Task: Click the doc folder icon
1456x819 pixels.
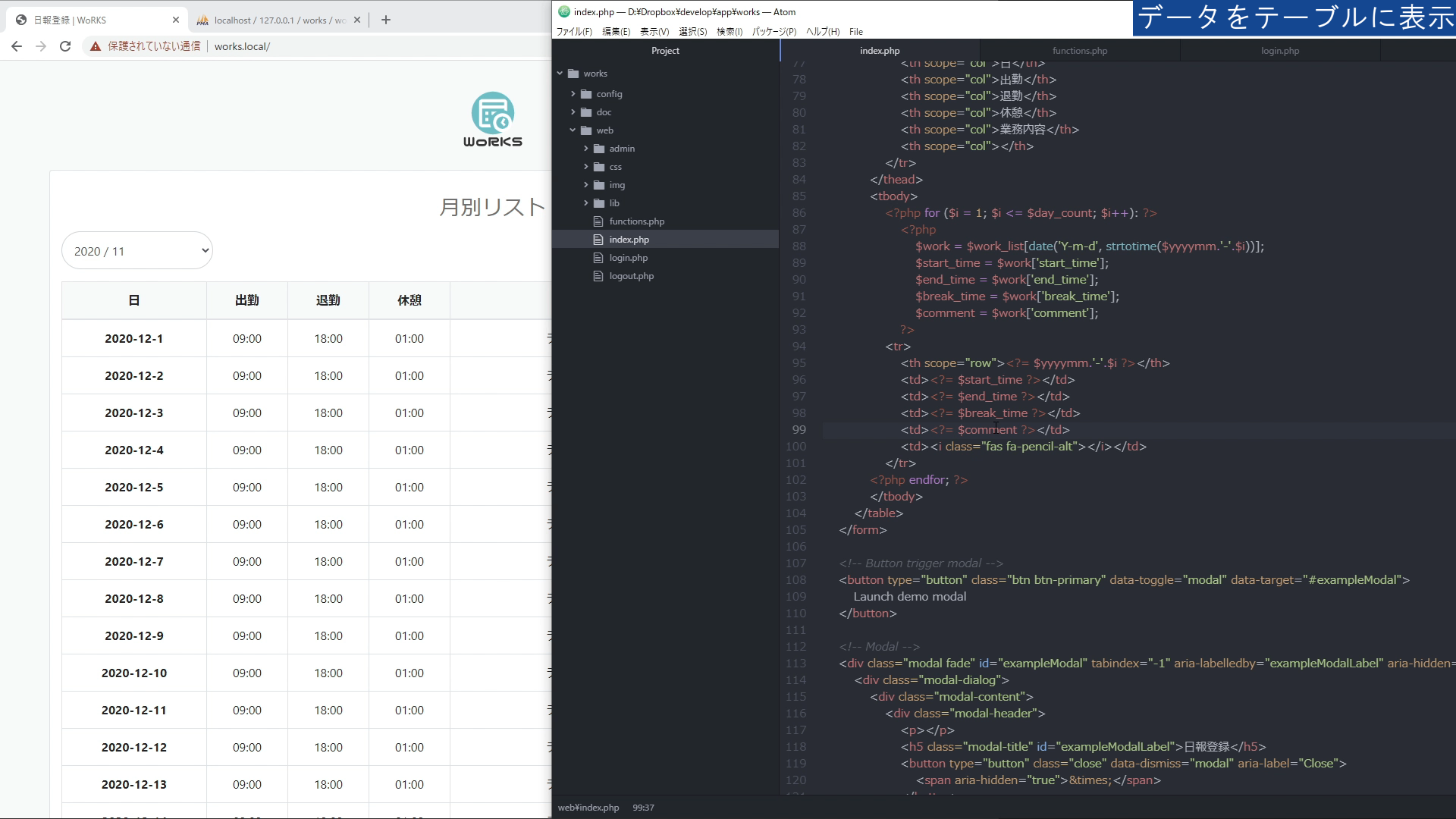Action: tap(586, 112)
